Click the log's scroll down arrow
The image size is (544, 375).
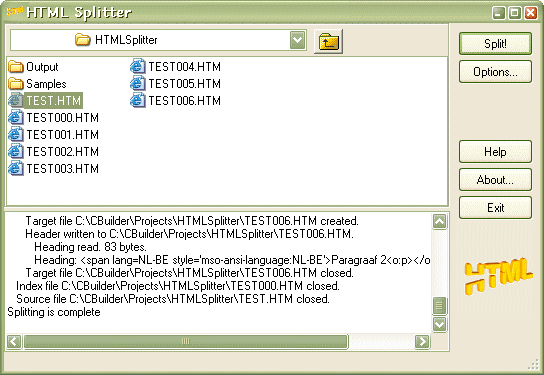[440, 324]
